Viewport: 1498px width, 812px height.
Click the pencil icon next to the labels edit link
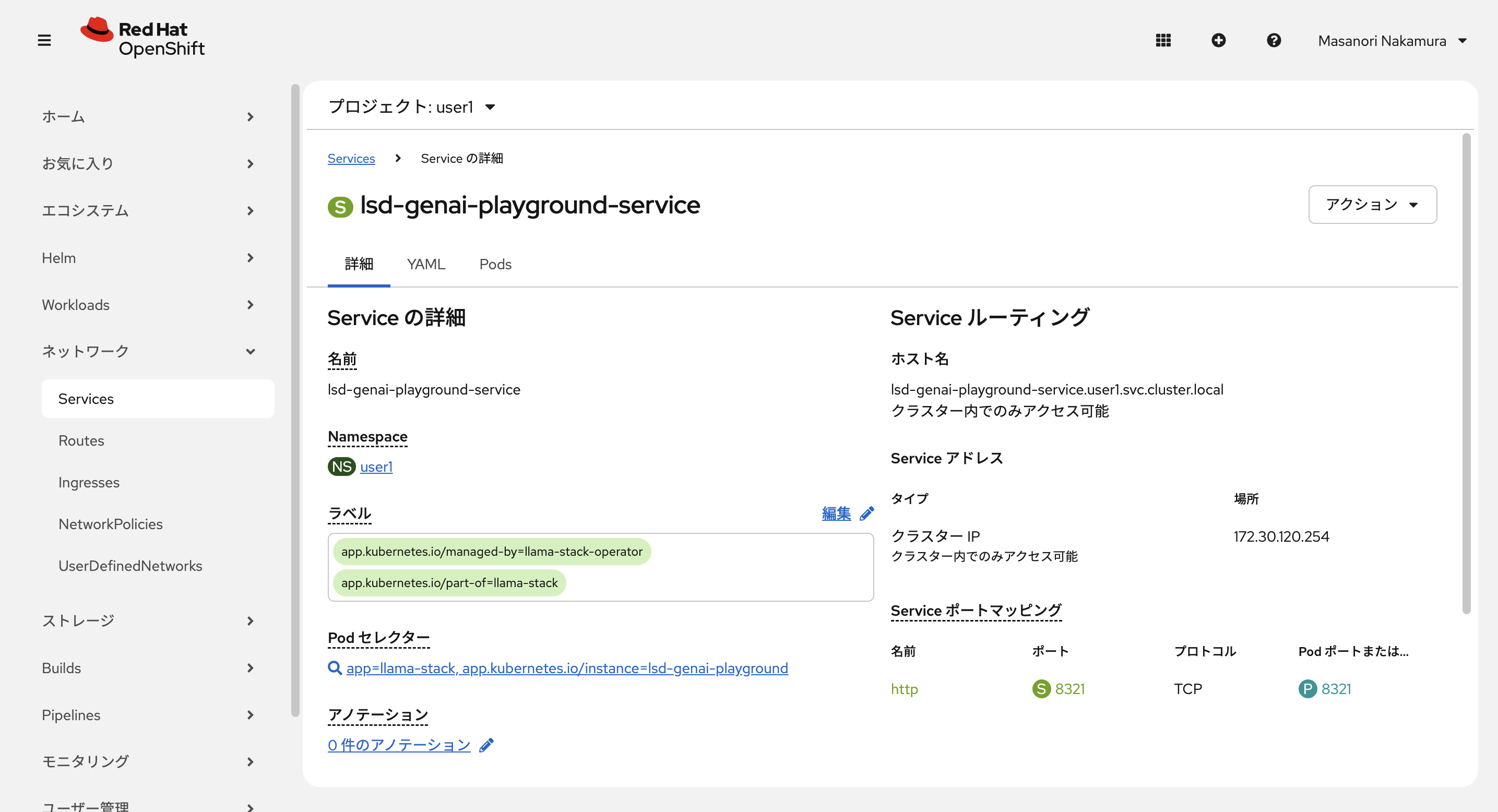coord(866,513)
